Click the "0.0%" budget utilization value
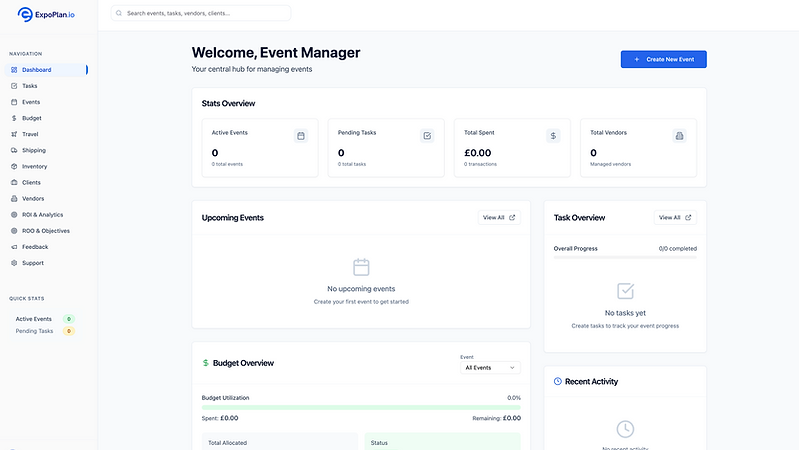799x450 pixels. pyautogui.click(x=514, y=398)
